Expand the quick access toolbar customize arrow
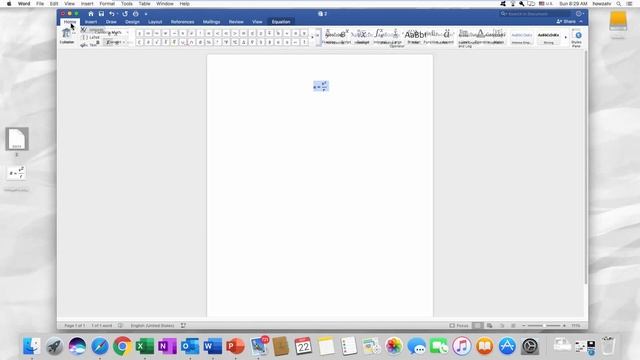 coord(146,14)
